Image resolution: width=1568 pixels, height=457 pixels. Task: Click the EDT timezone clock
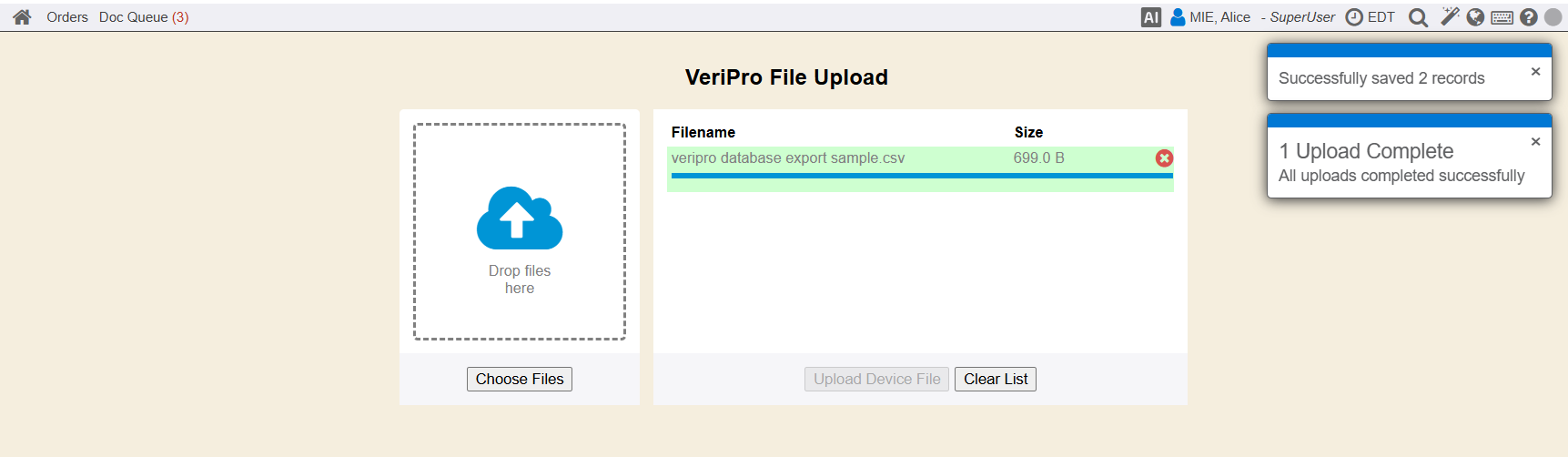tap(1371, 17)
